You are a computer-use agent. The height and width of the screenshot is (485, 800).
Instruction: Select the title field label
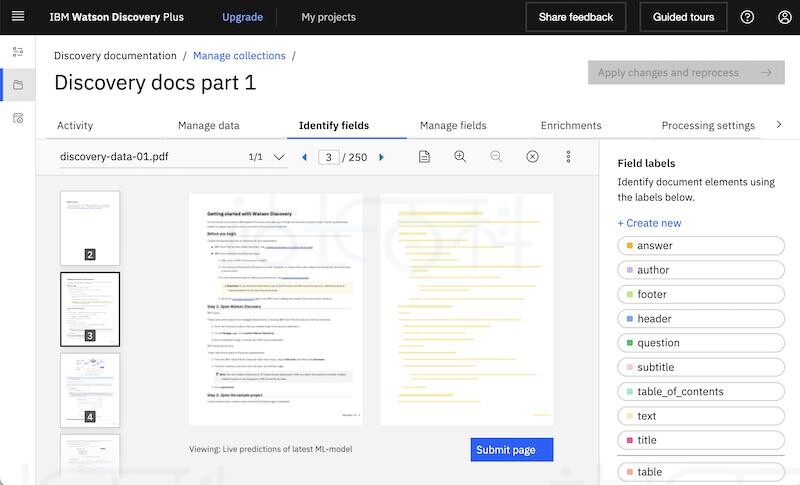coord(701,440)
